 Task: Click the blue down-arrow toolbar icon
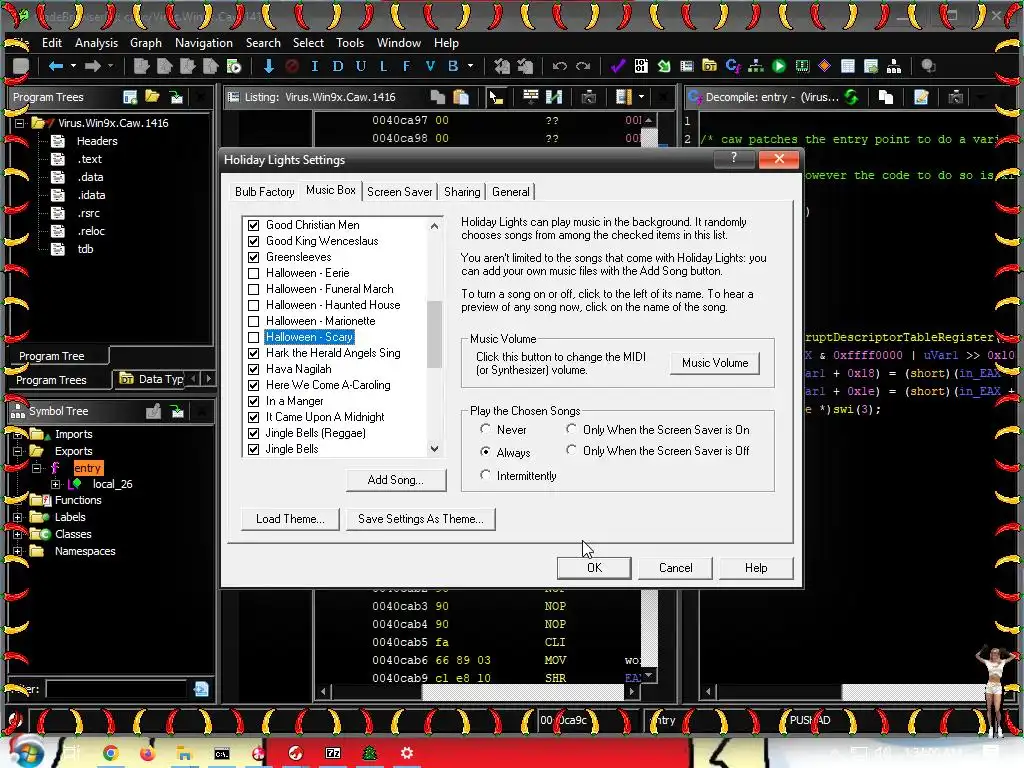click(268, 66)
